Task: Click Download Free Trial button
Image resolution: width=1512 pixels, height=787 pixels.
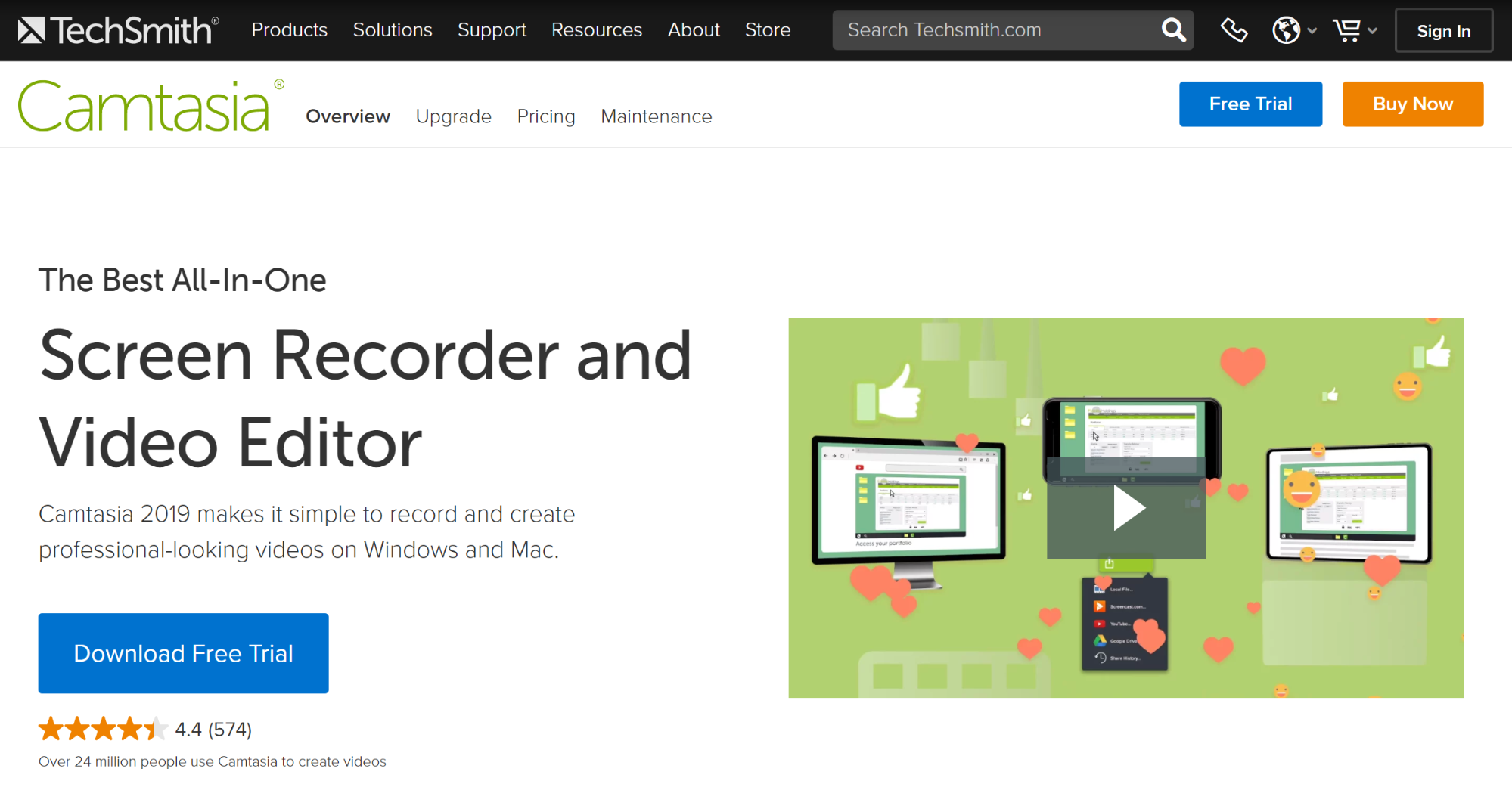Action: [183, 653]
